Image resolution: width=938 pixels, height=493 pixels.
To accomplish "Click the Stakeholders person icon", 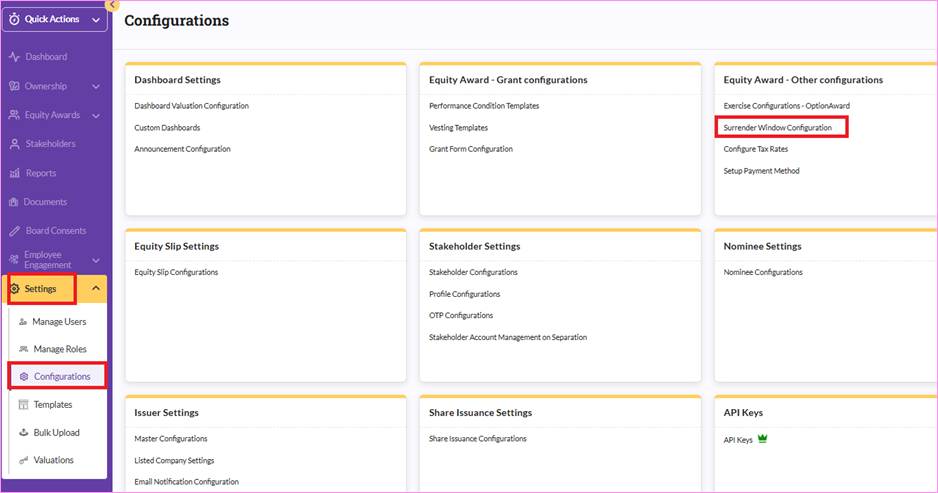I will tap(14, 144).
